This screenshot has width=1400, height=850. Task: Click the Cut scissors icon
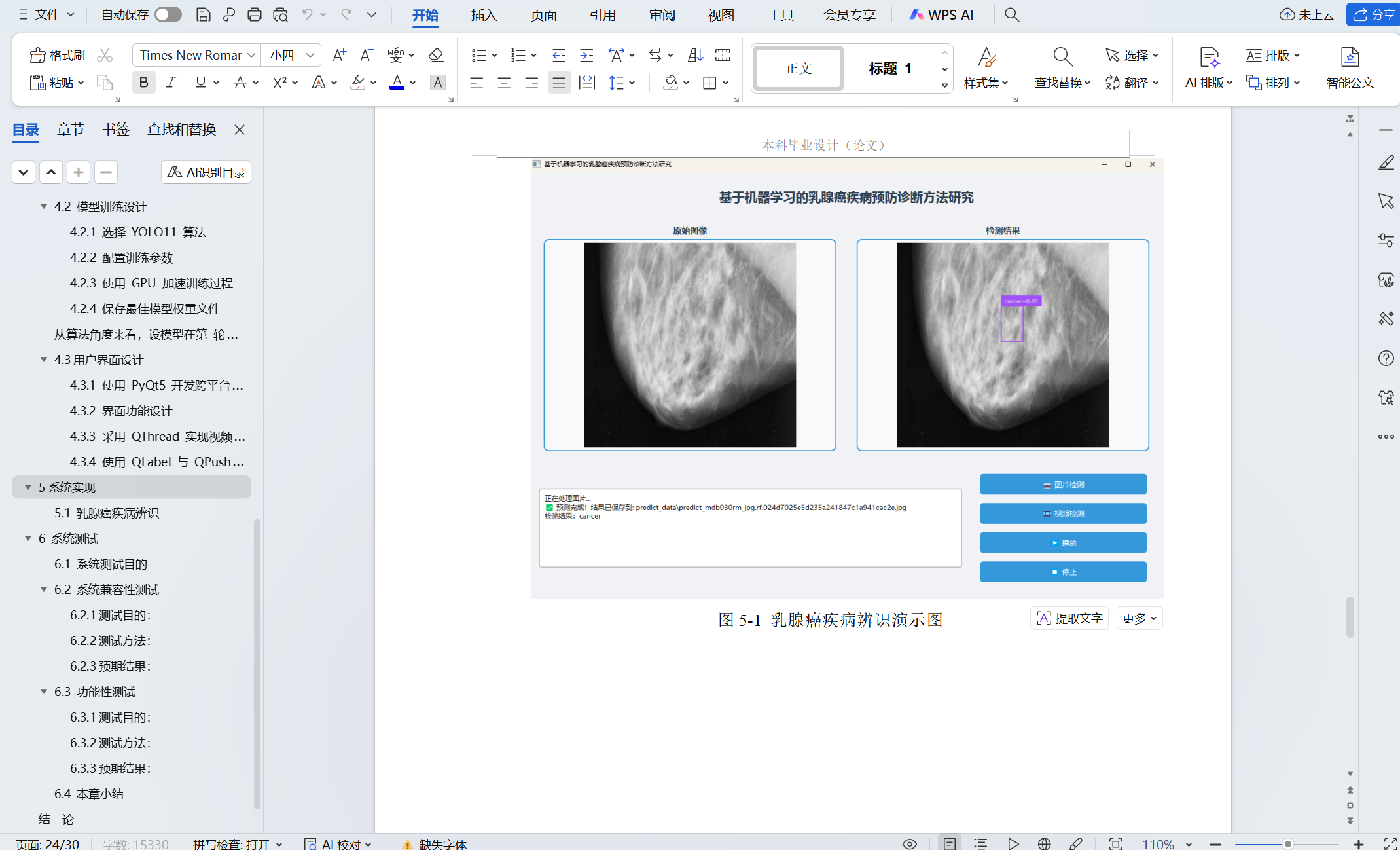click(x=105, y=55)
